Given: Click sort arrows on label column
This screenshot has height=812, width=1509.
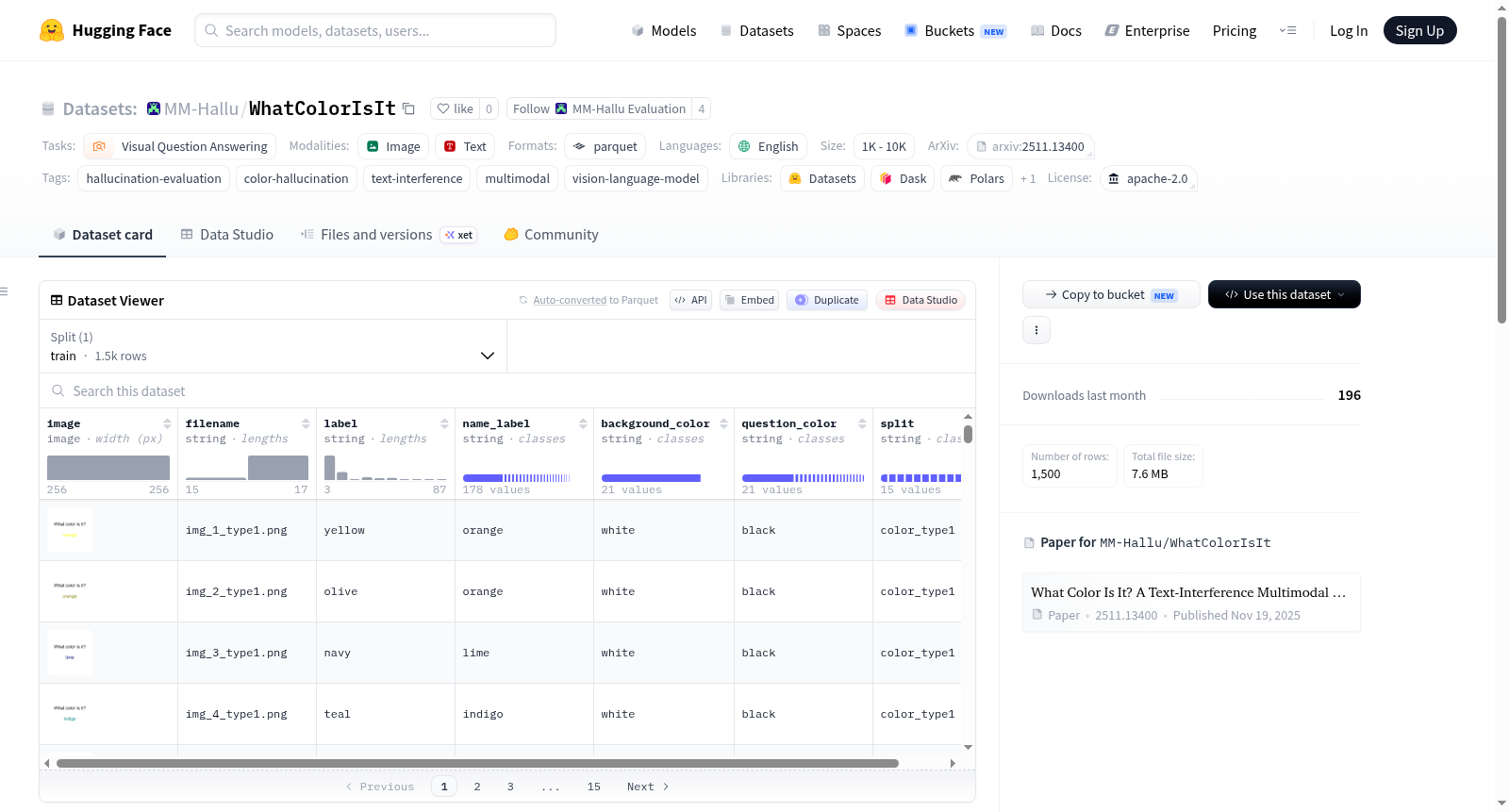Looking at the screenshot, I should pos(444,423).
